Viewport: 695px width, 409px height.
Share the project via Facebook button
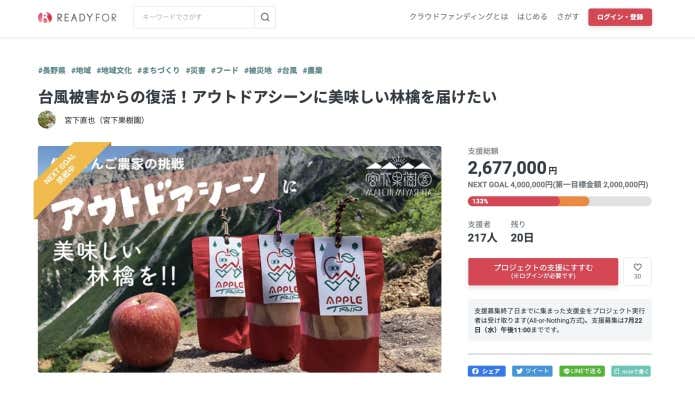tap(487, 371)
